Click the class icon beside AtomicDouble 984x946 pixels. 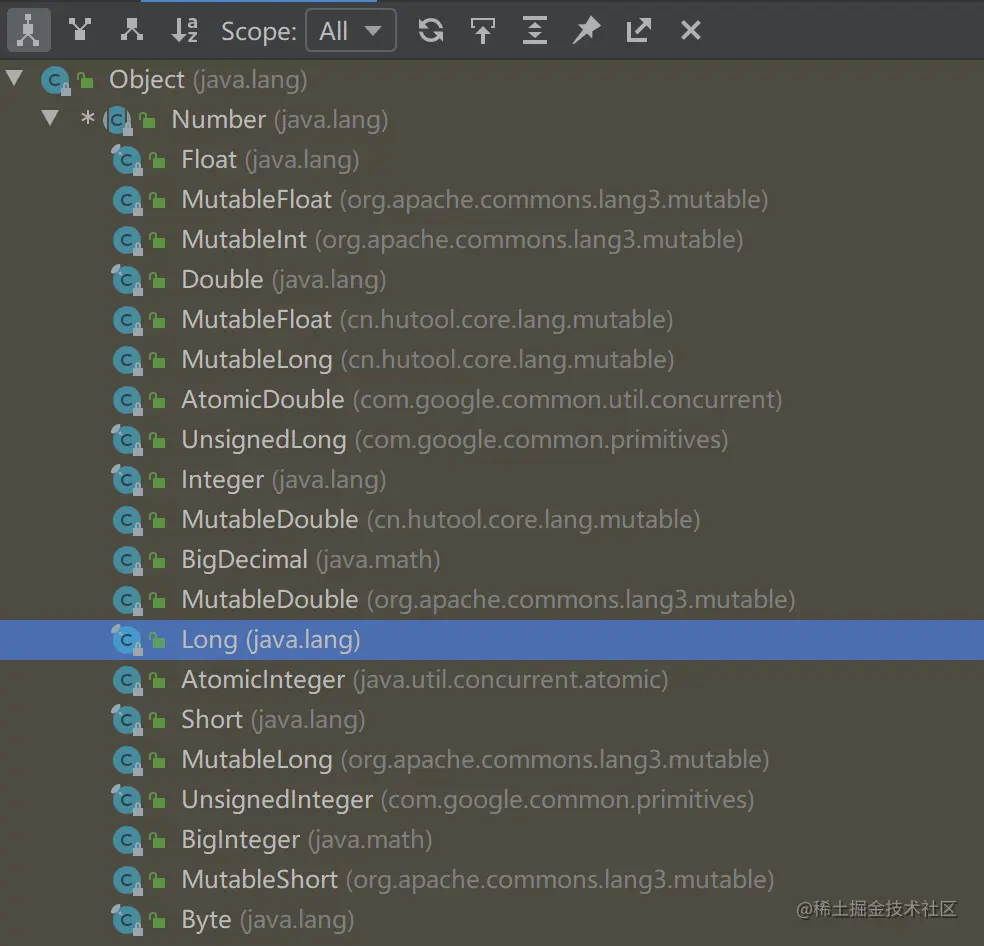pos(127,400)
